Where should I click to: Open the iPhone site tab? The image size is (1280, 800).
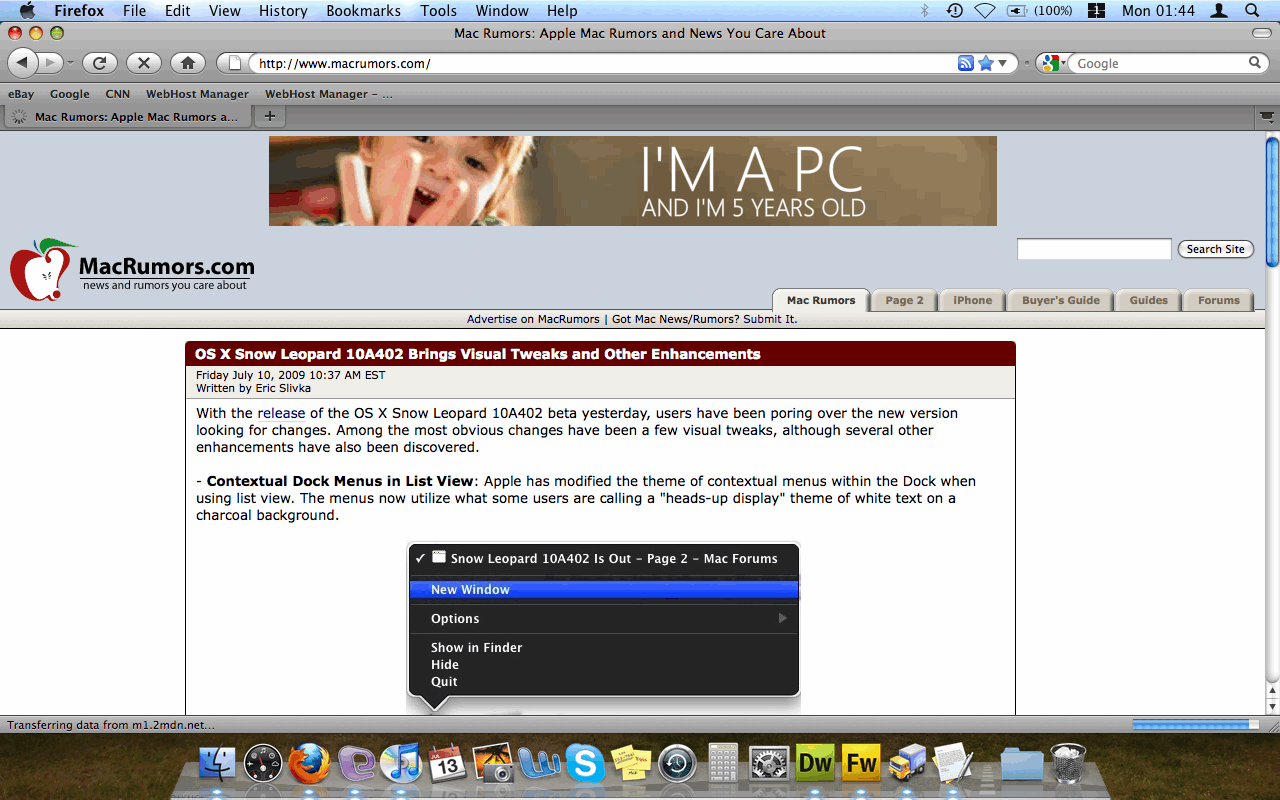coord(972,300)
